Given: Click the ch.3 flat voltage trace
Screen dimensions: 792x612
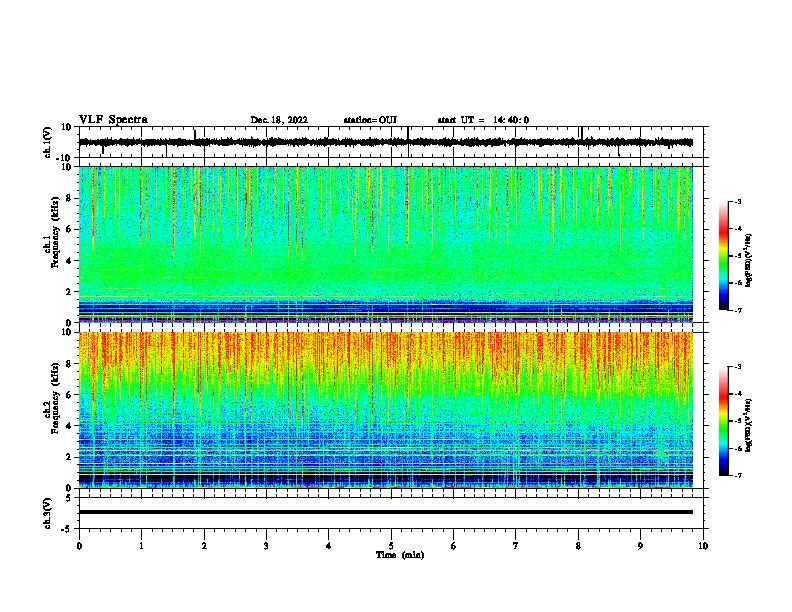Looking at the screenshot, I should [x=386, y=512].
